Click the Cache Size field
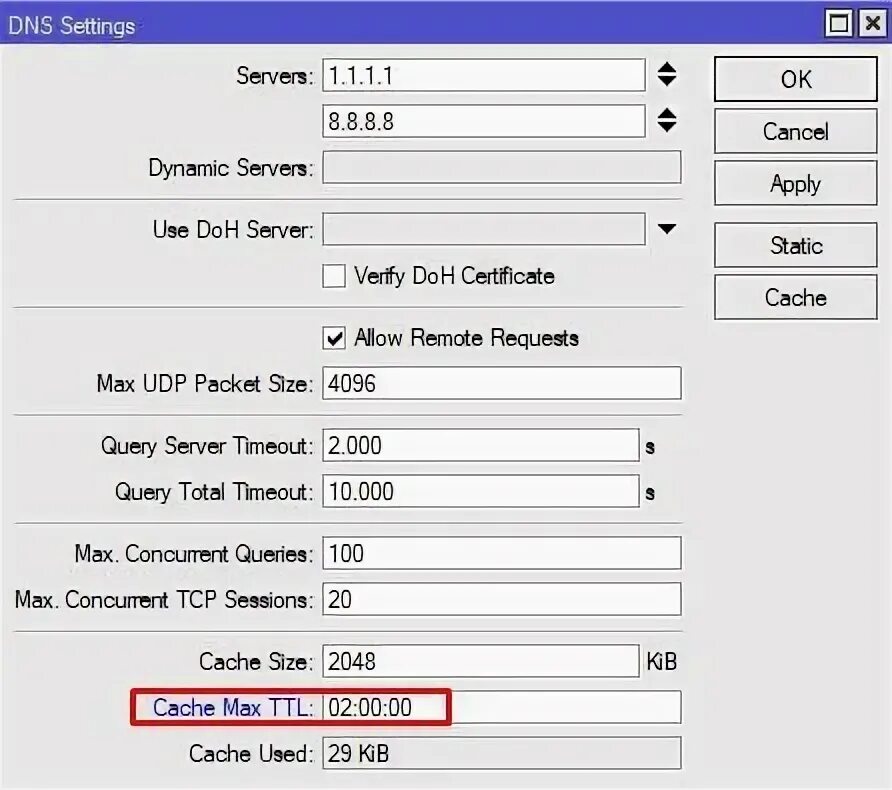 coord(481,661)
